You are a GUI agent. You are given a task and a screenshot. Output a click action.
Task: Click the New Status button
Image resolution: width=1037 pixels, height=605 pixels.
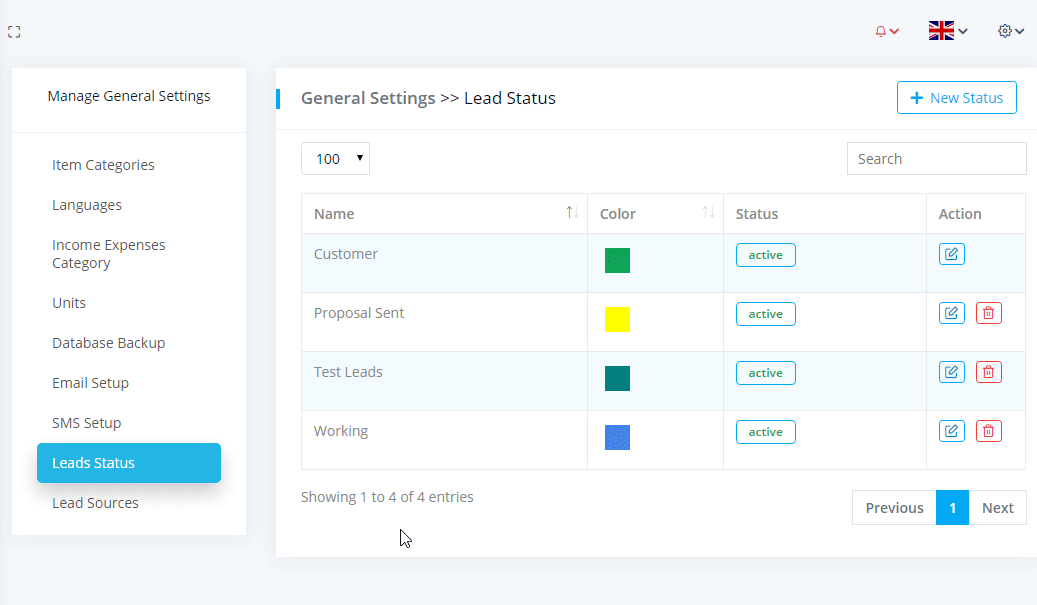(x=956, y=98)
